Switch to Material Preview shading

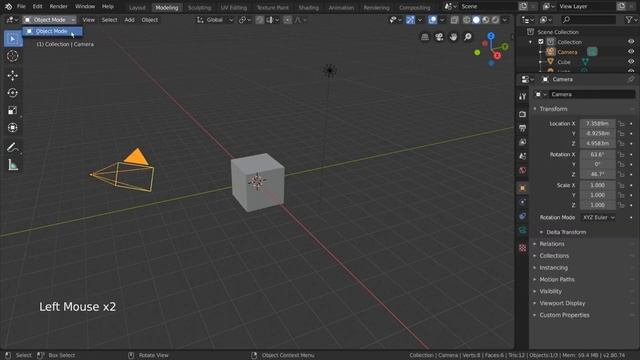point(486,20)
